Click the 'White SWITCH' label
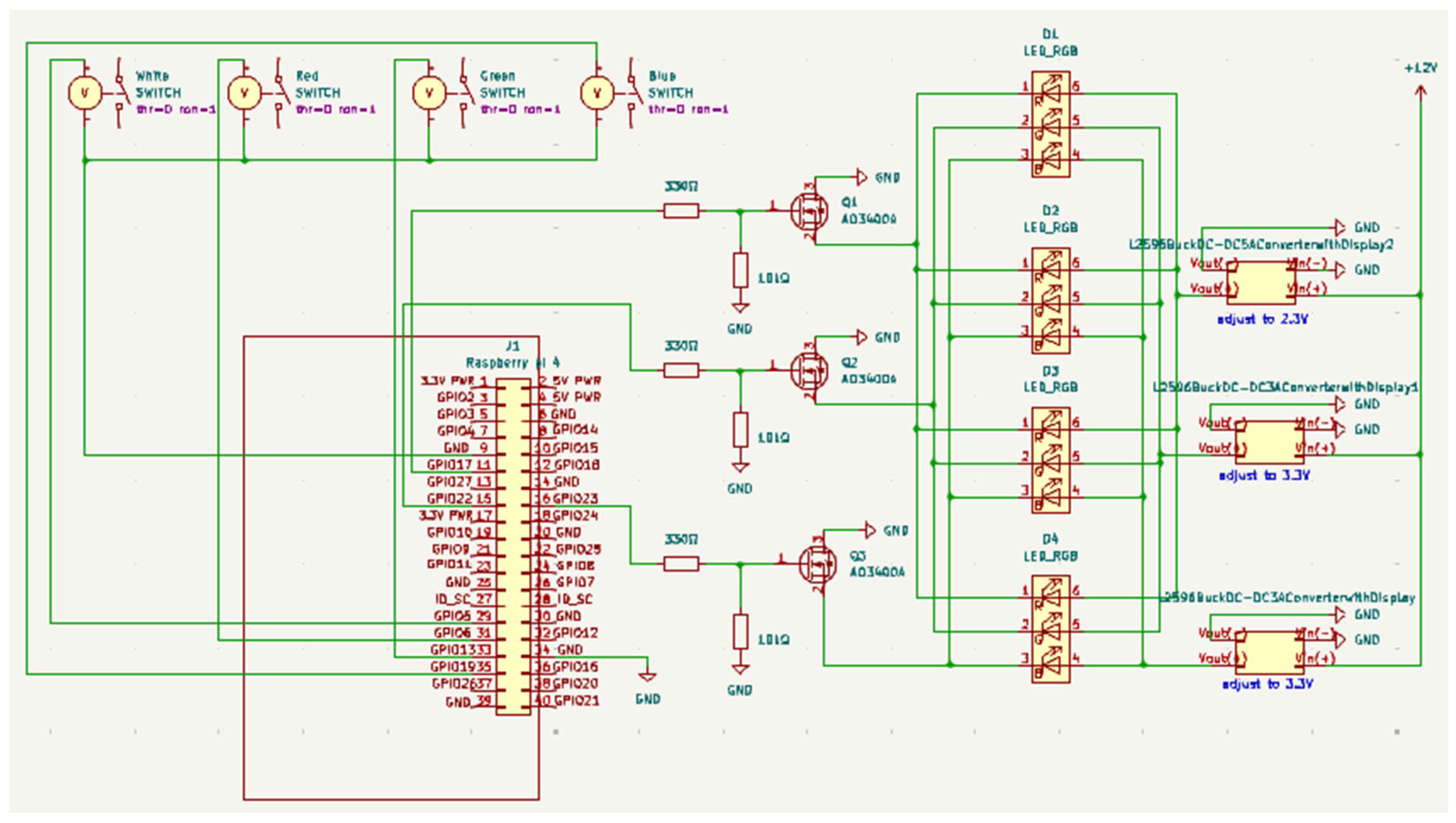Image resolution: width=1456 pixels, height=823 pixels. coord(158,84)
